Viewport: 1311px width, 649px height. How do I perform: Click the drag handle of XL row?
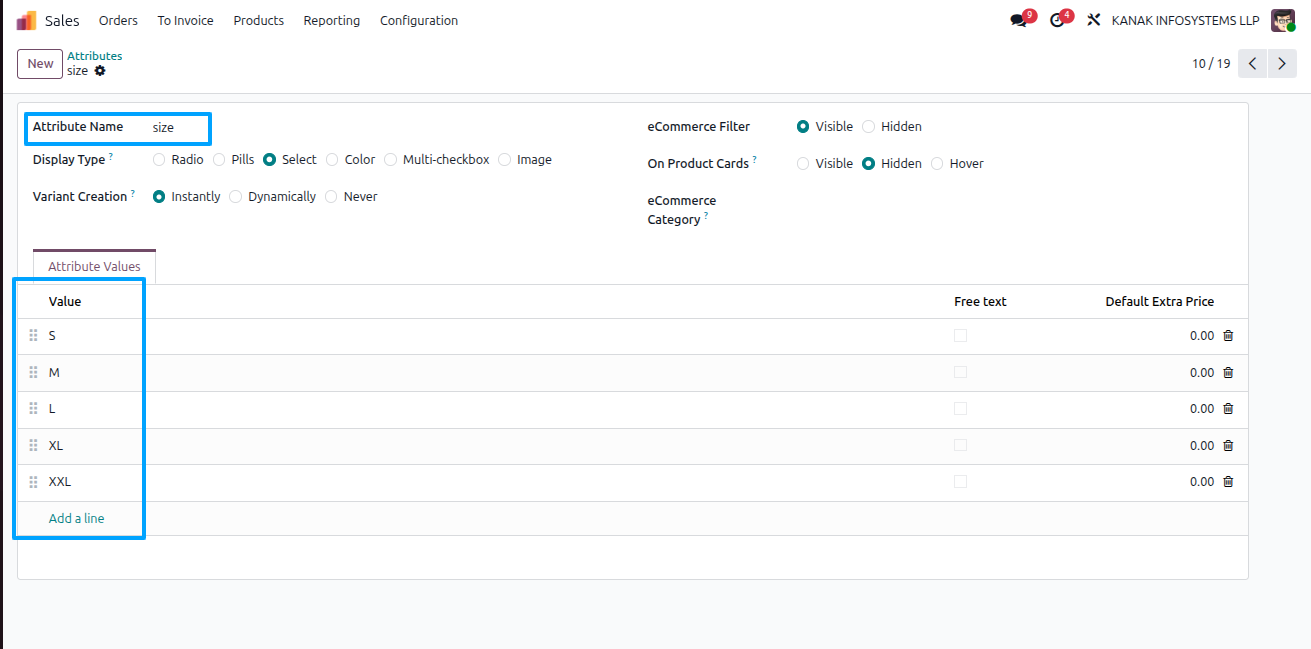click(x=33, y=445)
